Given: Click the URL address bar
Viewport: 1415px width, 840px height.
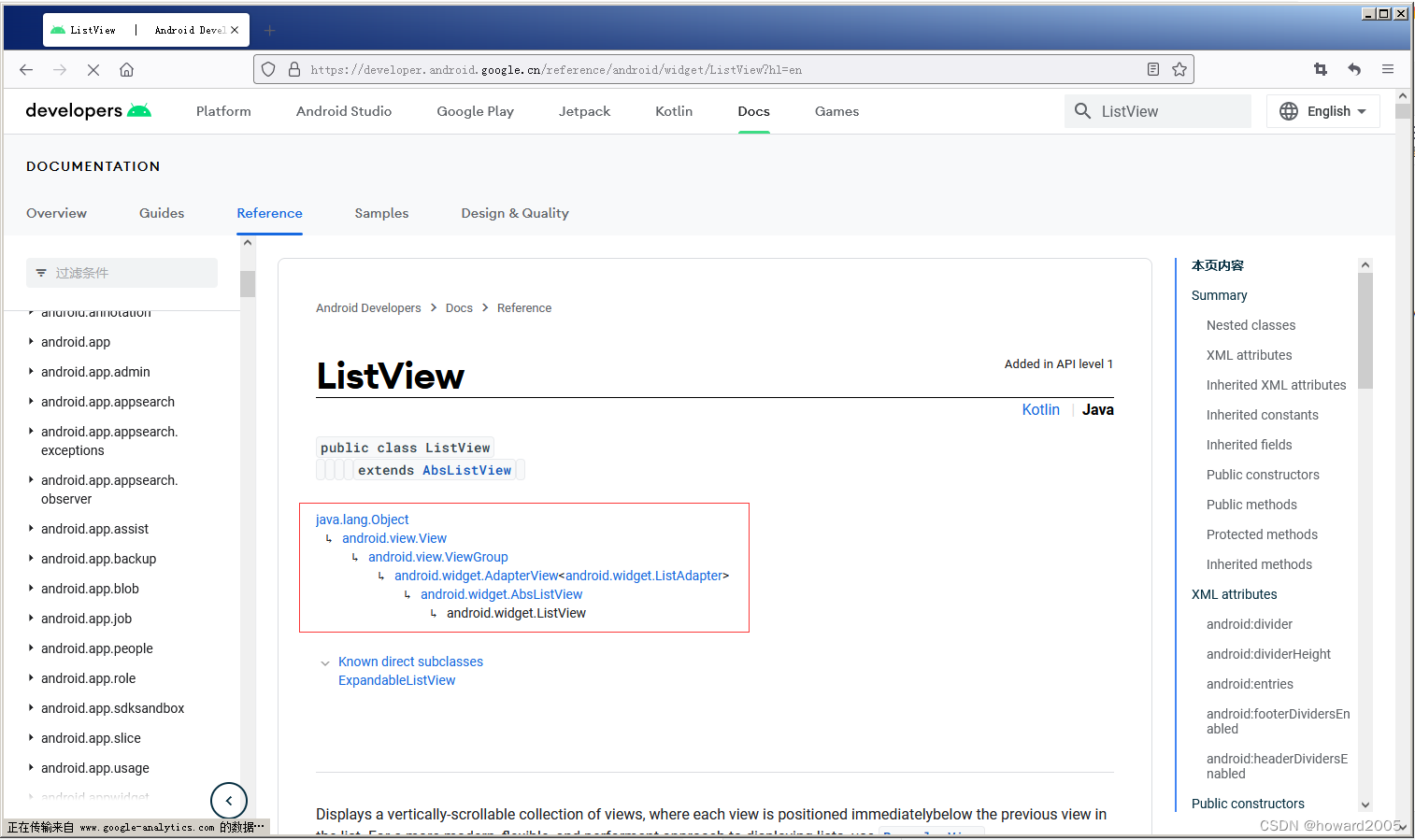Looking at the screenshot, I should point(723,69).
